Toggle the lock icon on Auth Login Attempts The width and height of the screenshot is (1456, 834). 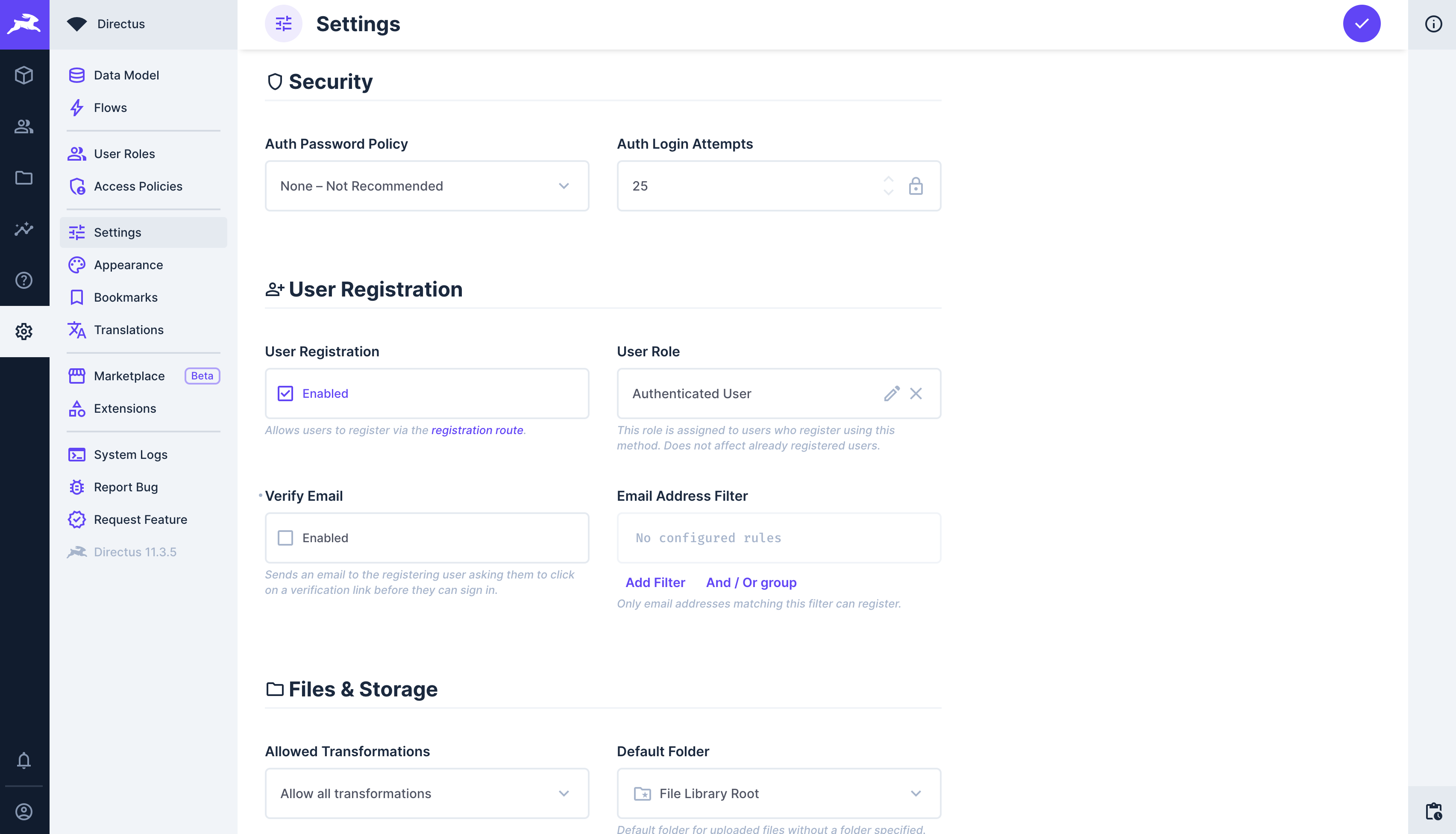click(916, 185)
